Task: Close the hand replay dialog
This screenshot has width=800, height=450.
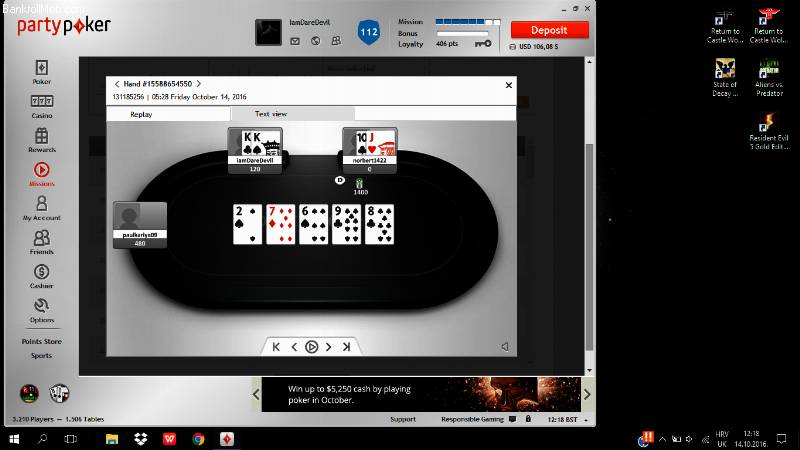Action: tap(509, 85)
